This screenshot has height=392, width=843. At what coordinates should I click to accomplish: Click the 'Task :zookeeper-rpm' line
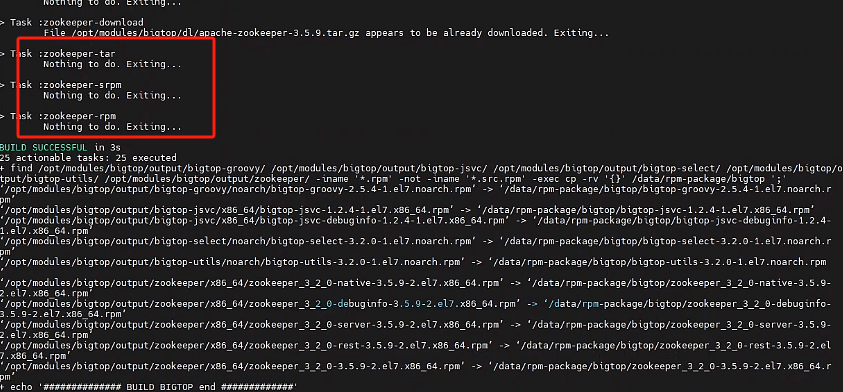(58, 116)
